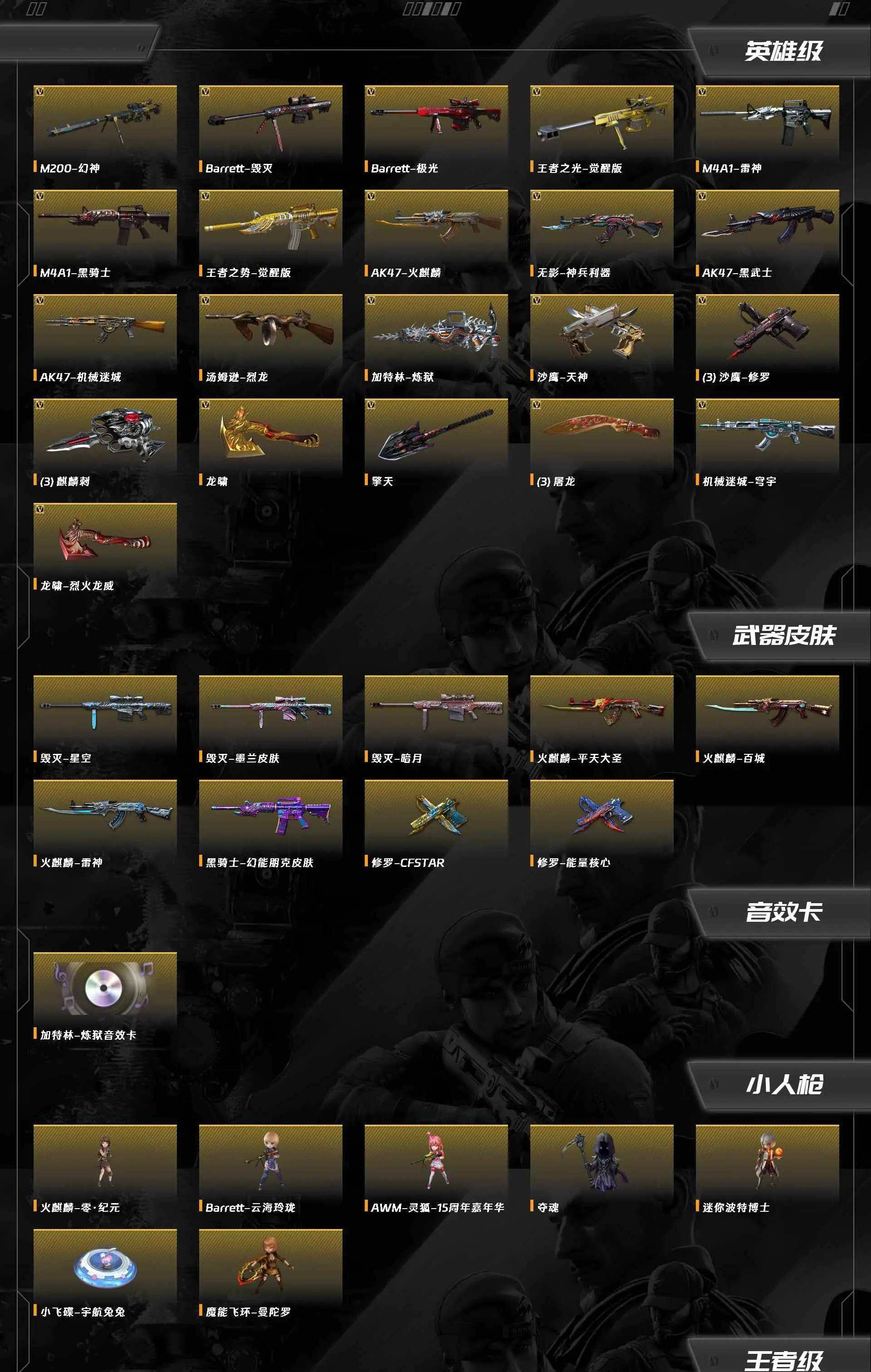The height and width of the screenshot is (1372, 871).
Task: Select the 机械迷城-穹宇 weapon card
Action: tap(767, 443)
